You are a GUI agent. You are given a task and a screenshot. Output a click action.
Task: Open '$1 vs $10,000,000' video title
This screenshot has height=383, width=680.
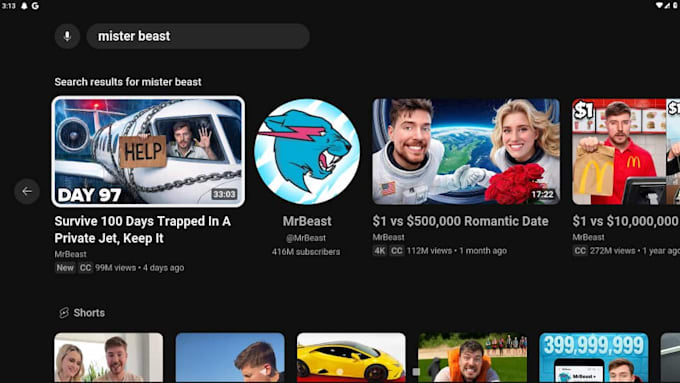(x=626, y=221)
